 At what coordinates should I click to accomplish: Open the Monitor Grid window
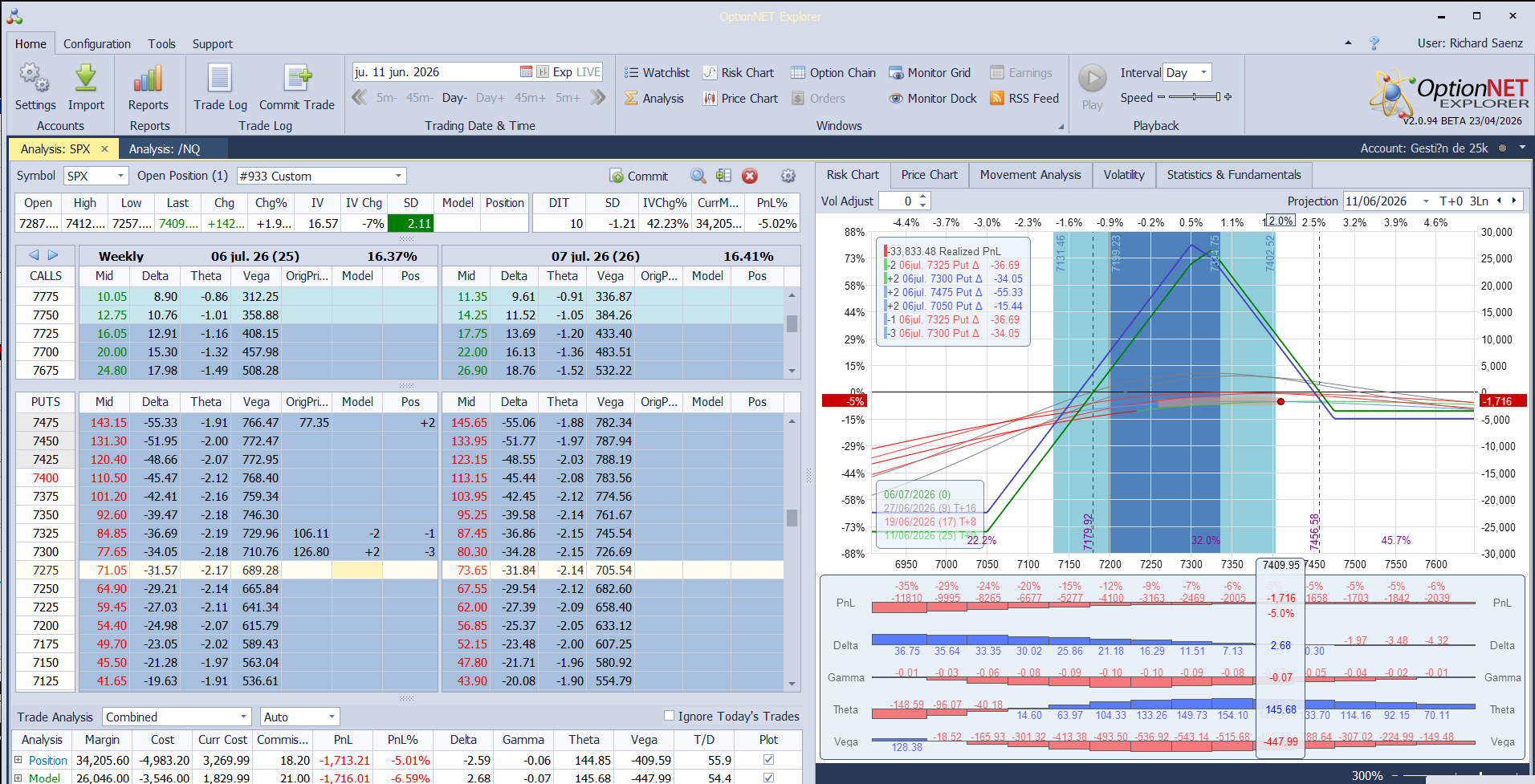930,72
